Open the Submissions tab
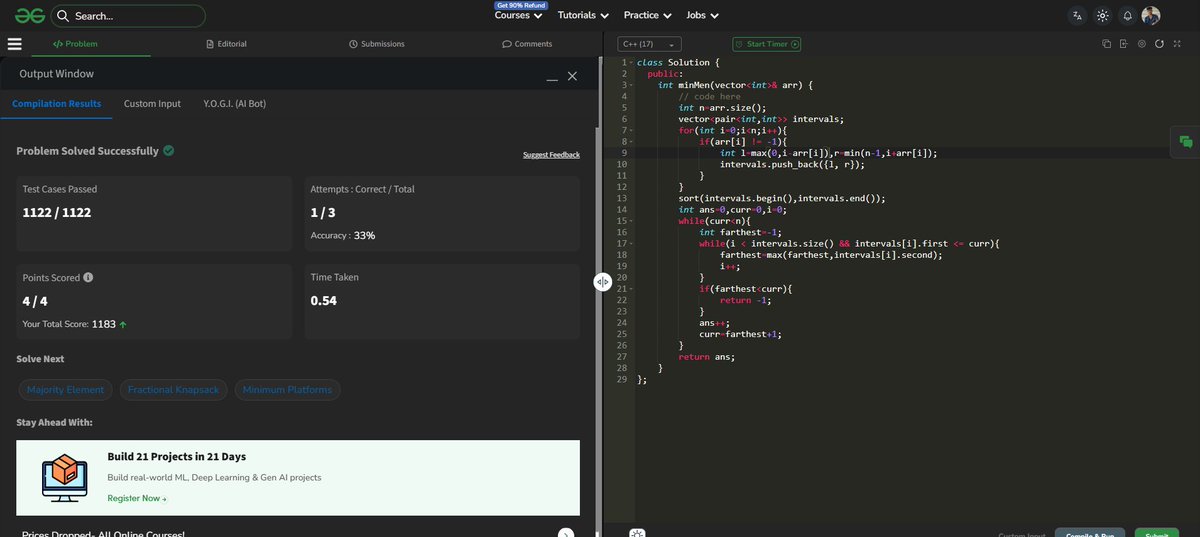 [x=377, y=44]
